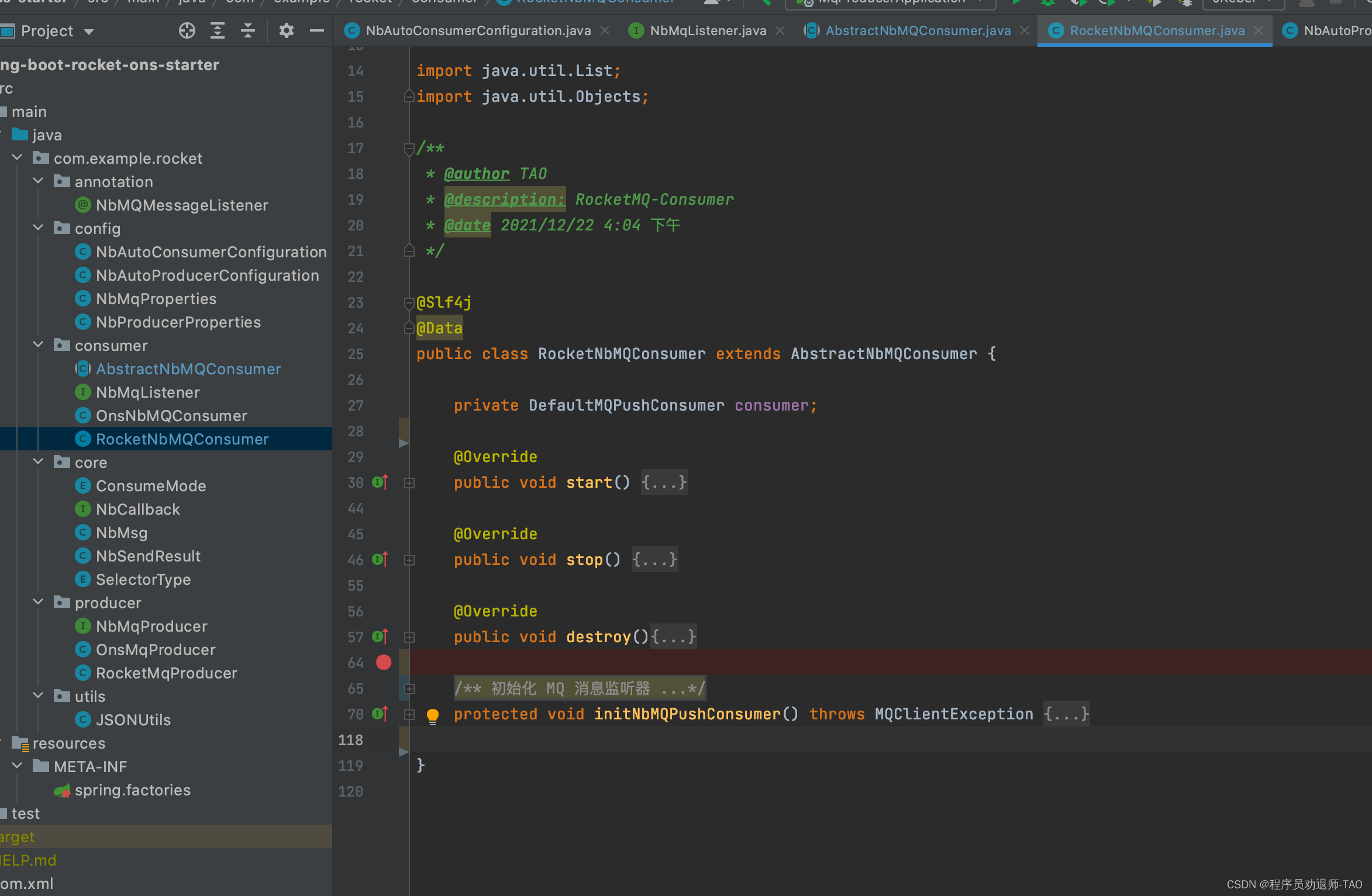Remove the breakpoint on line 64

384,663
